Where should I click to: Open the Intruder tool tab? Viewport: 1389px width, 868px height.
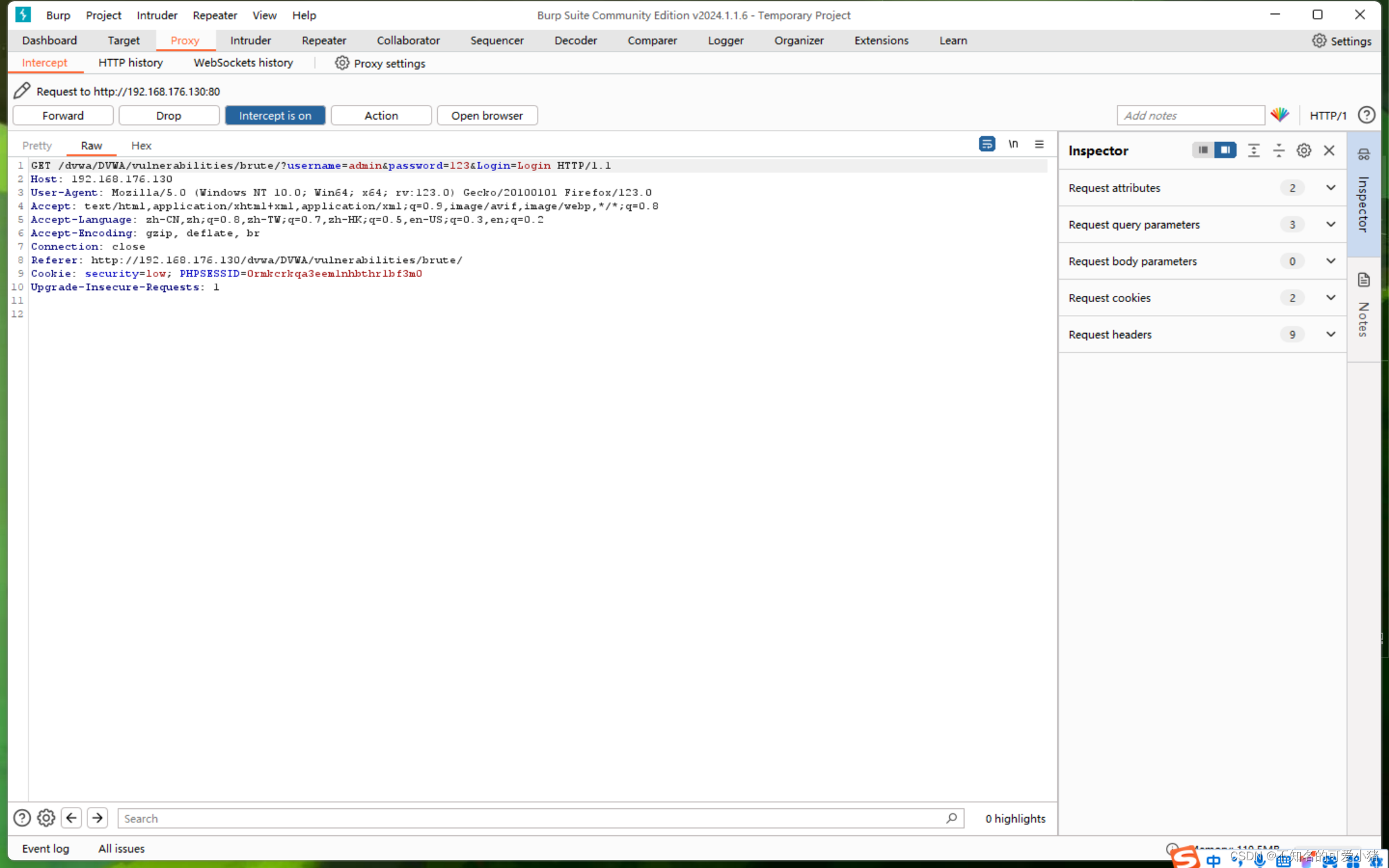coord(250,41)
